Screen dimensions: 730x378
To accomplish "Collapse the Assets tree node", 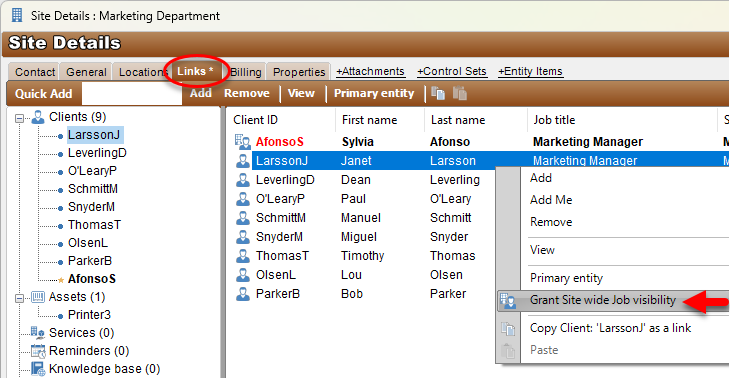I will tap(20, 297).
